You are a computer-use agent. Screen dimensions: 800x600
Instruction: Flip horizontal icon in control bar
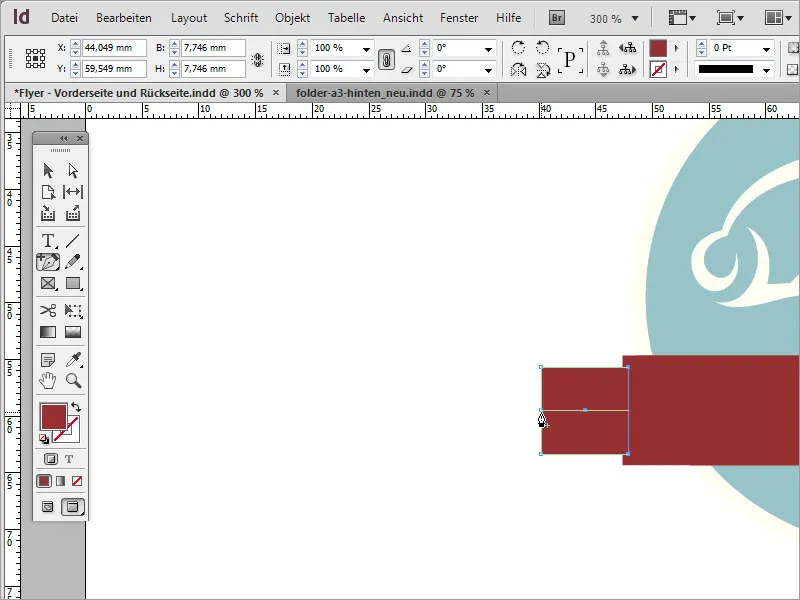point(518,69)
